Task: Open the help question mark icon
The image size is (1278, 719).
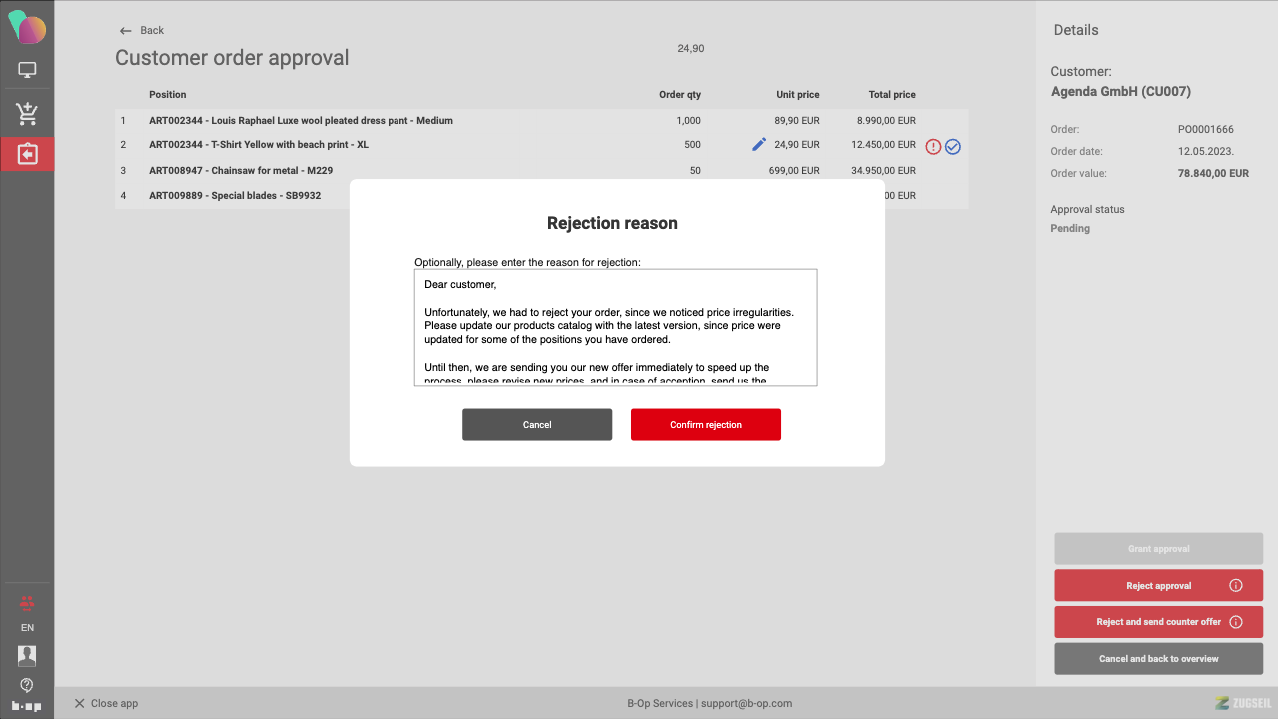Action: [x=27, y=685]
